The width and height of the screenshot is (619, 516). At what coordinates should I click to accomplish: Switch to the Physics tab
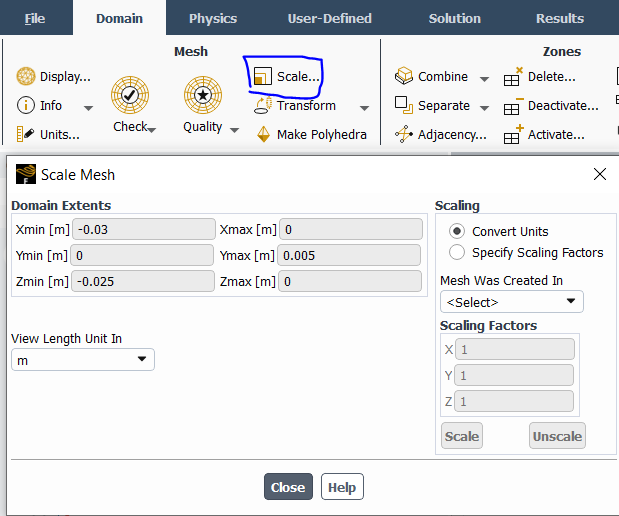click(x=213, y=18)
